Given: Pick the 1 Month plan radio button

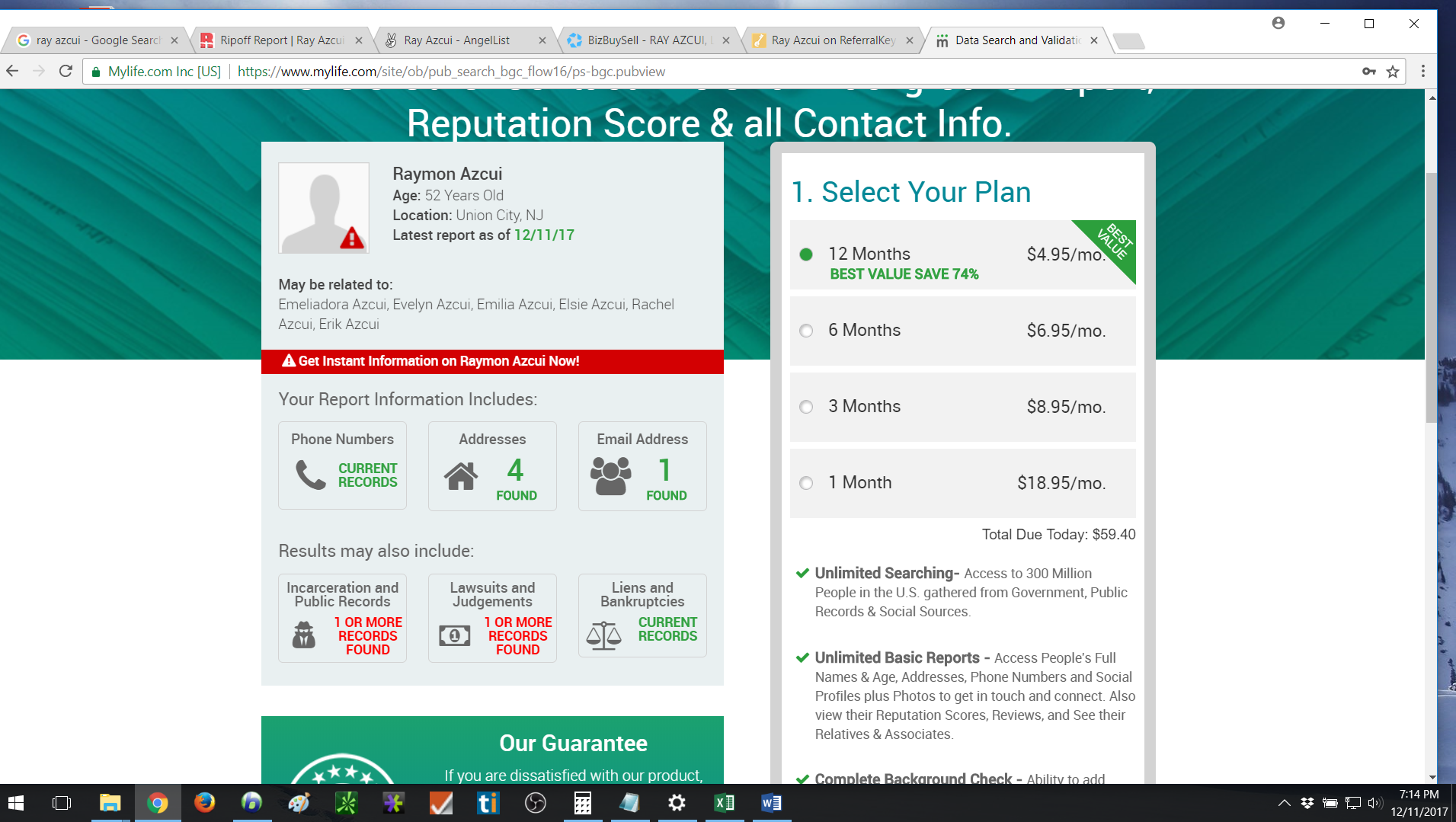Looking at the screenshot, I should [x=806, y=483].
